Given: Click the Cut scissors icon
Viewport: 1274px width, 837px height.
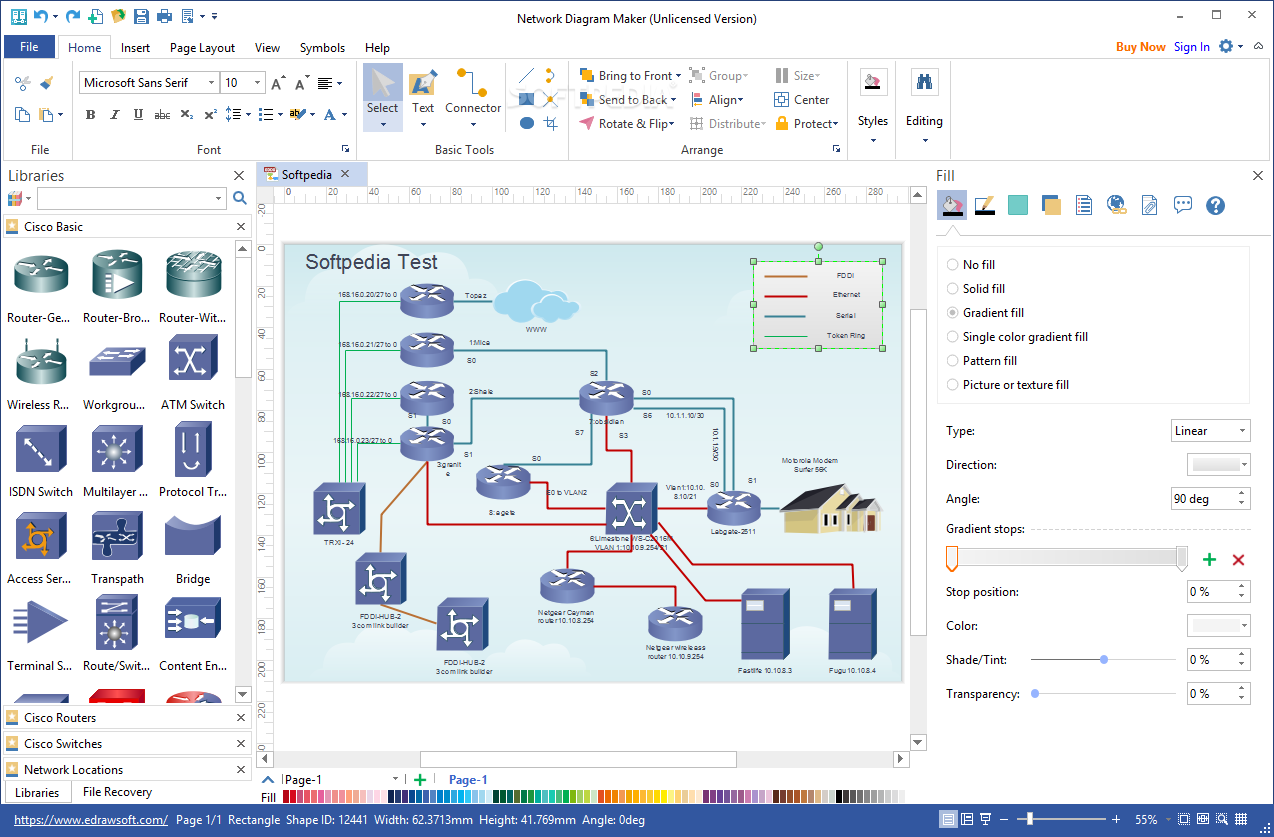Looking at the screenshot, I should (23, 83).
